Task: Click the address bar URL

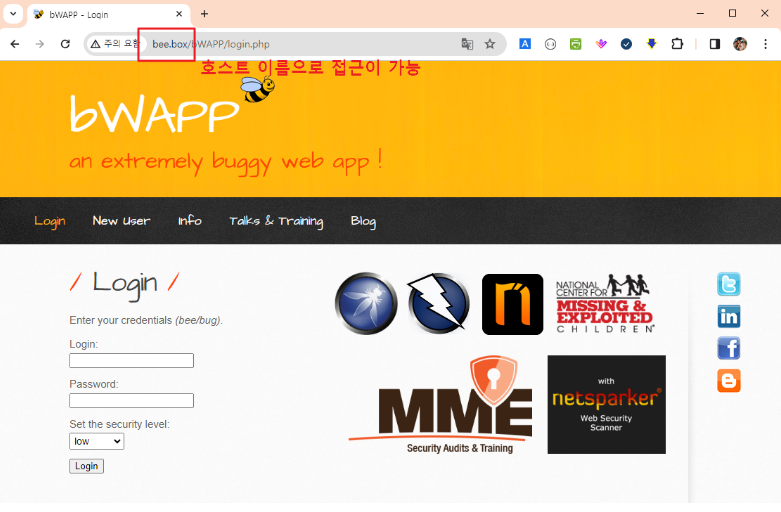Action: click(211, 44)
